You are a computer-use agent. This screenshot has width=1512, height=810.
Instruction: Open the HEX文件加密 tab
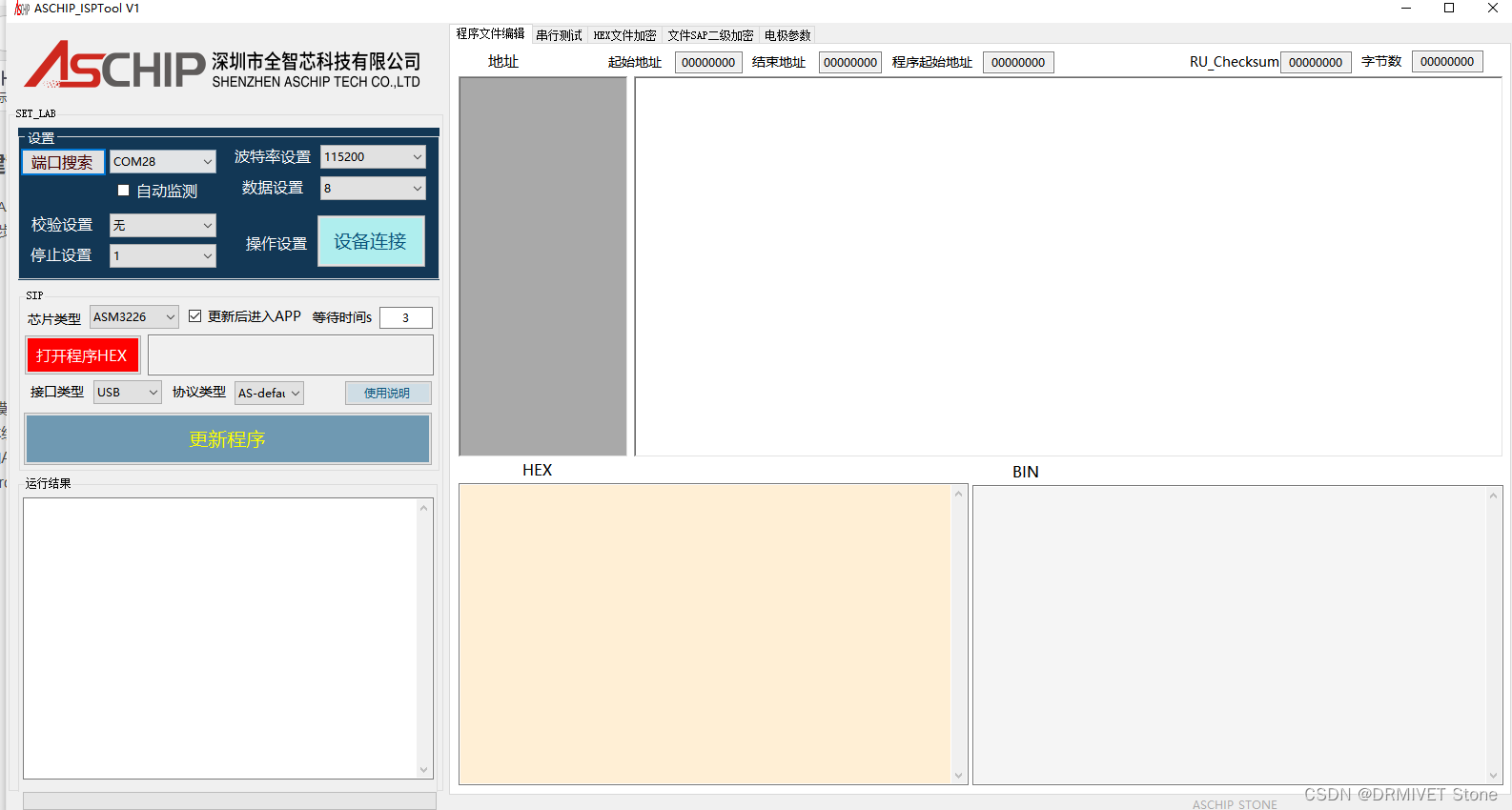click(x=624, y=35)
